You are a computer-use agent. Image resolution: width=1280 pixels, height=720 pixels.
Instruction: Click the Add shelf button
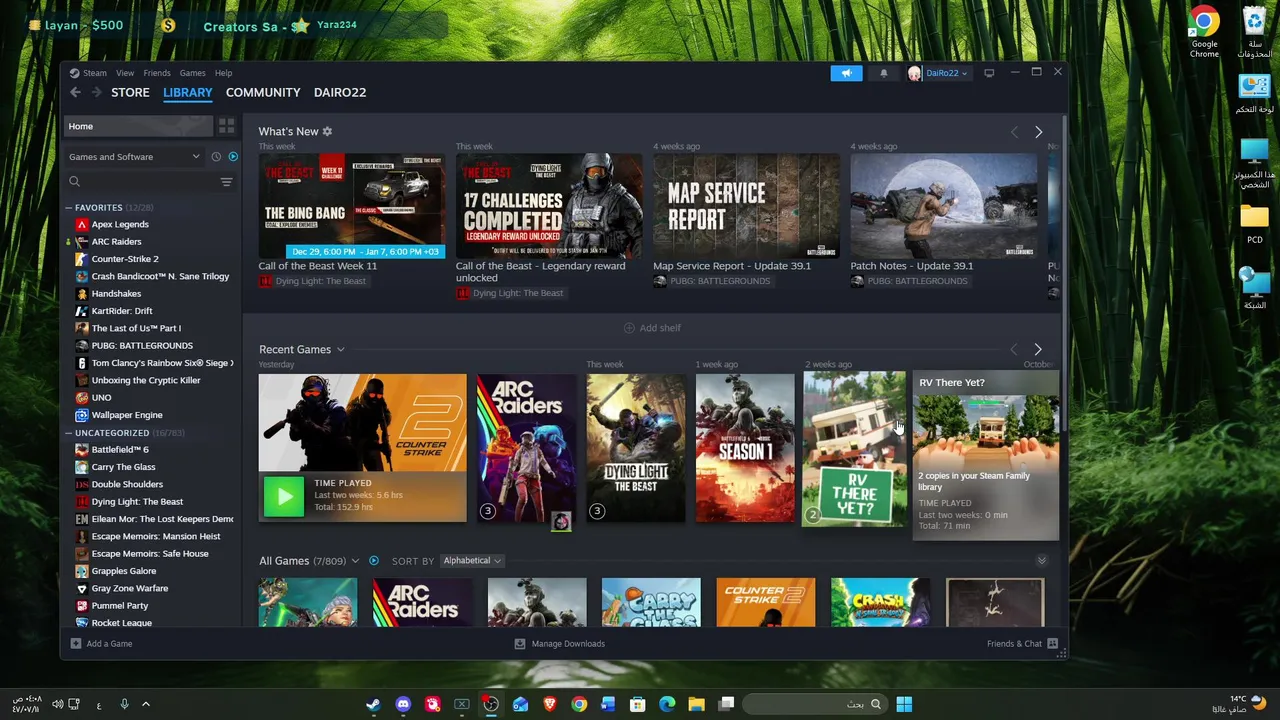pos(652,328)
